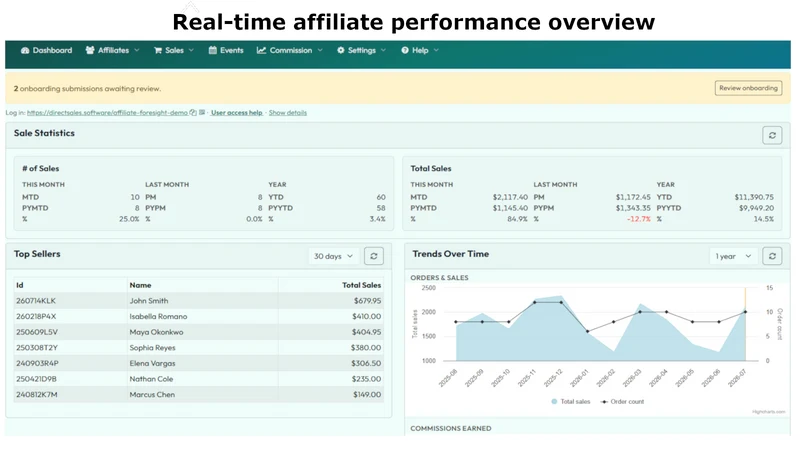Open the Sales menu
This screenshot has height=450, width=800.
pos(174,51)
